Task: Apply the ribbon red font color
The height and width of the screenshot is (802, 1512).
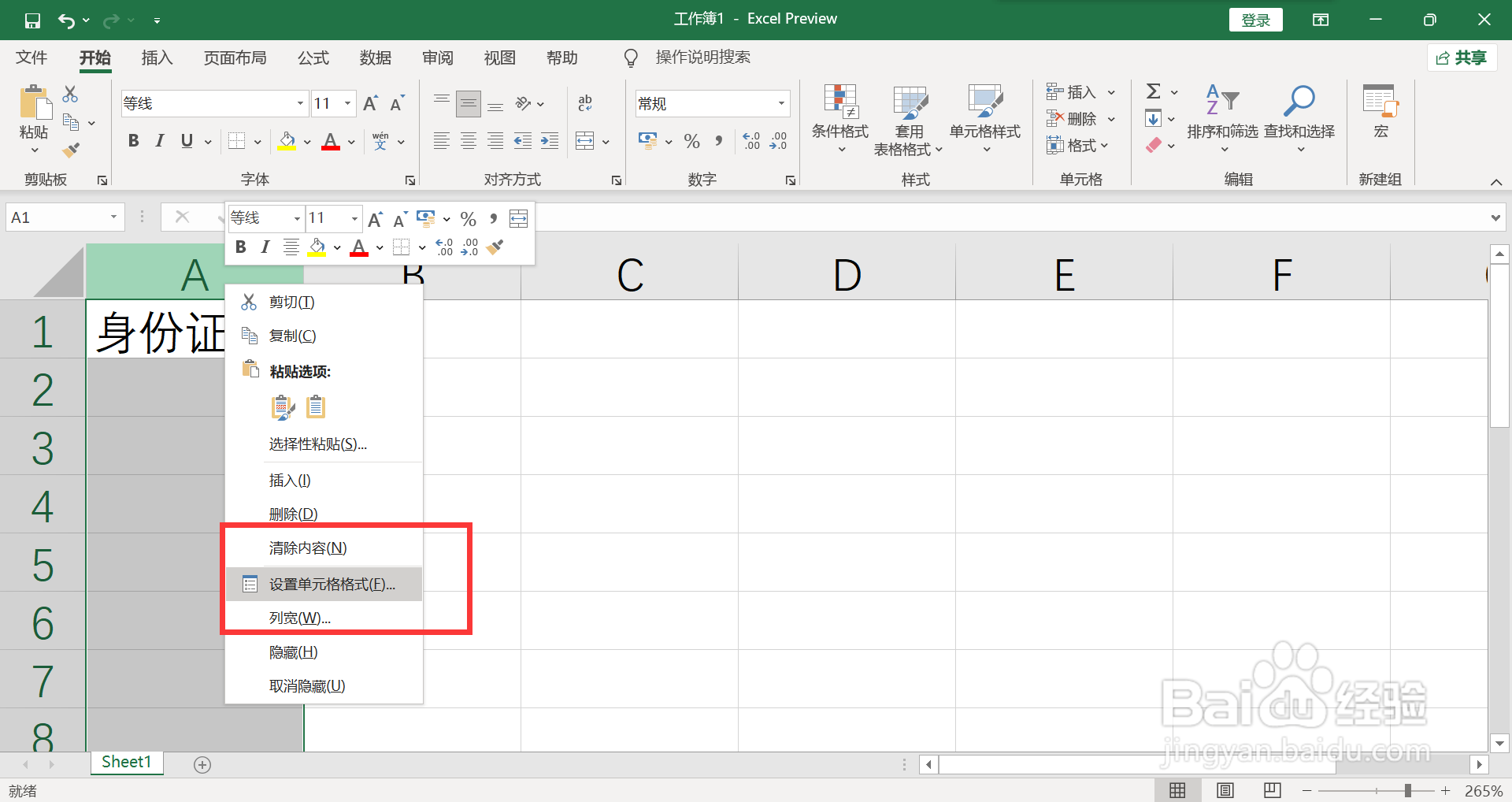Action: click(x=331, y=142)
